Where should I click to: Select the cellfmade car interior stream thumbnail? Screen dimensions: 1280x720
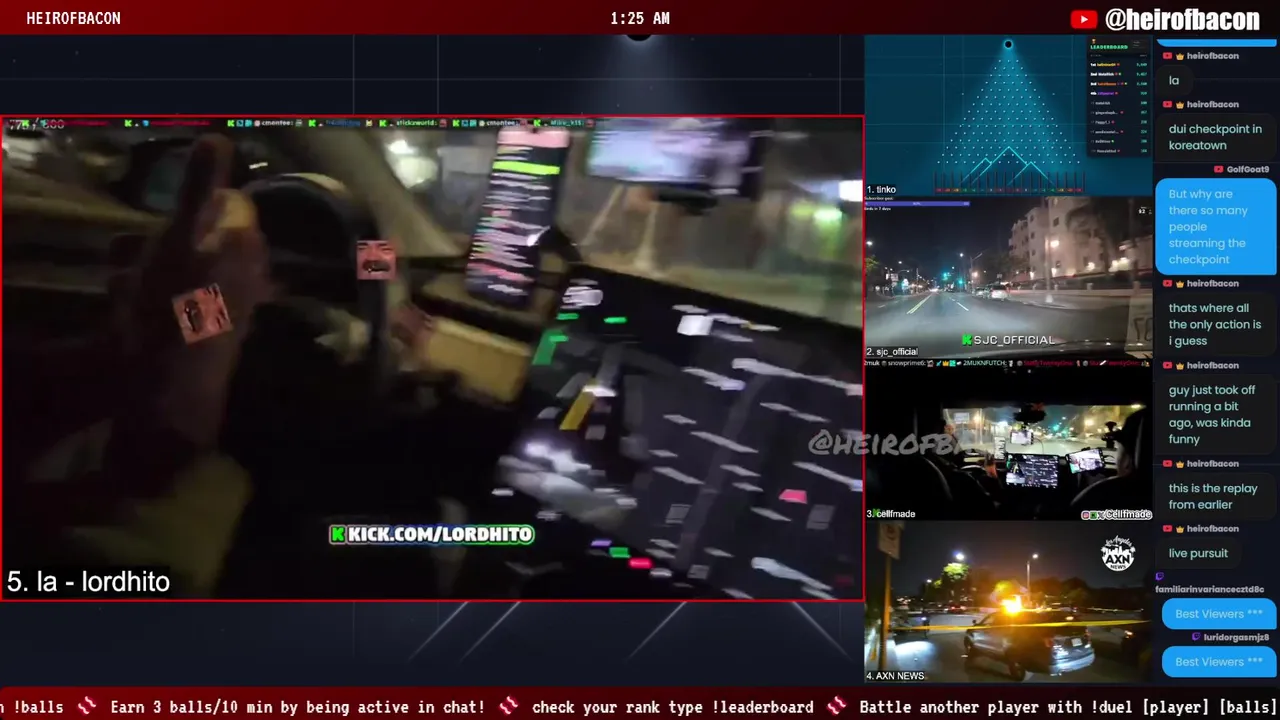(1008, 440)
